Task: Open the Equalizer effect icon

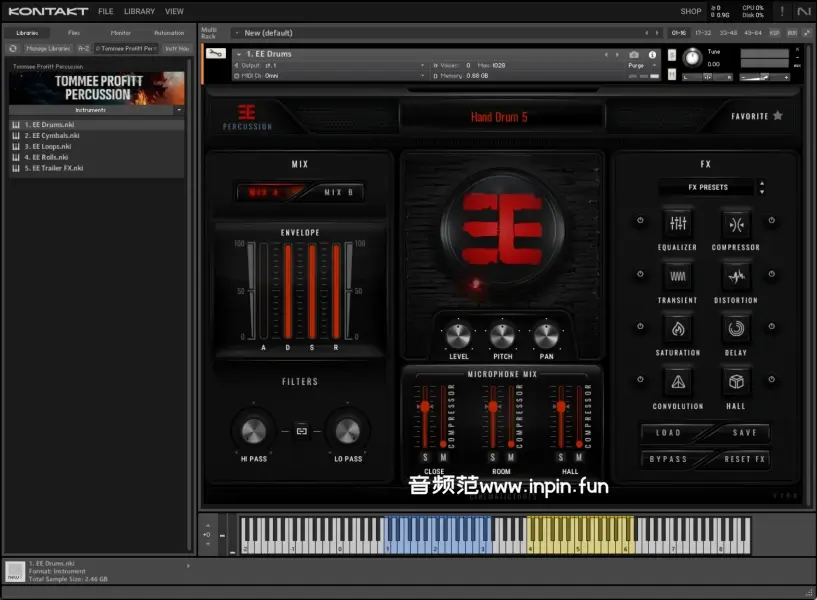Action: [677, 222]
